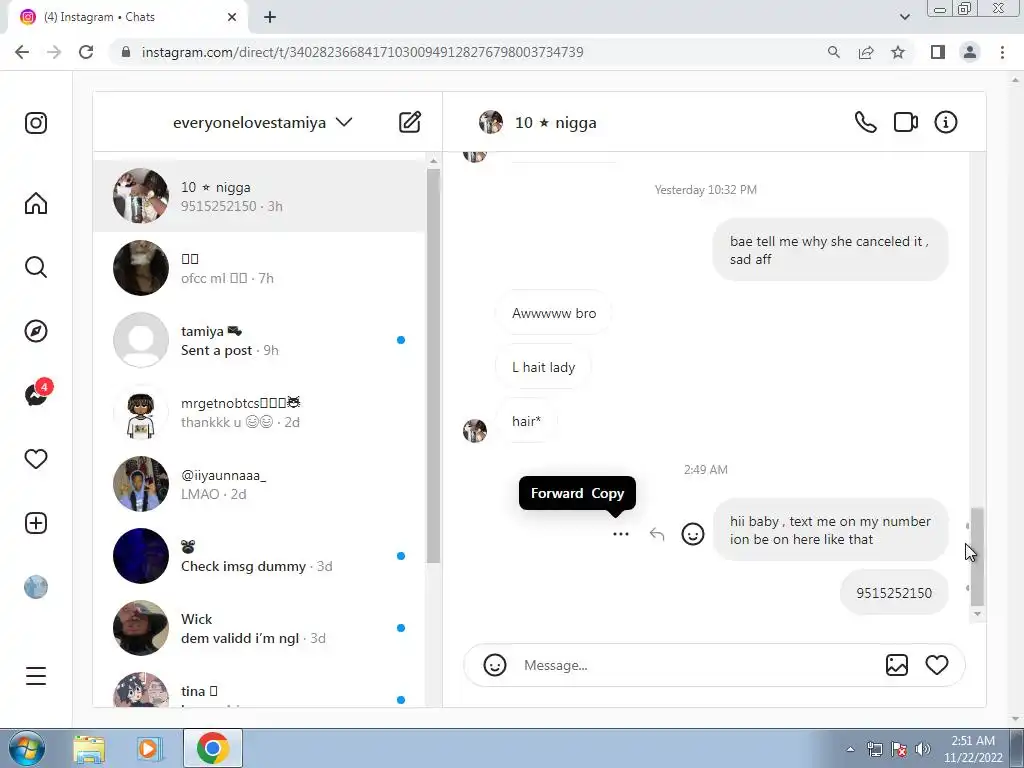This screenshot has height=768, width=1024.
Task: Share this page from address bar
Action: (x=866, y=52)
